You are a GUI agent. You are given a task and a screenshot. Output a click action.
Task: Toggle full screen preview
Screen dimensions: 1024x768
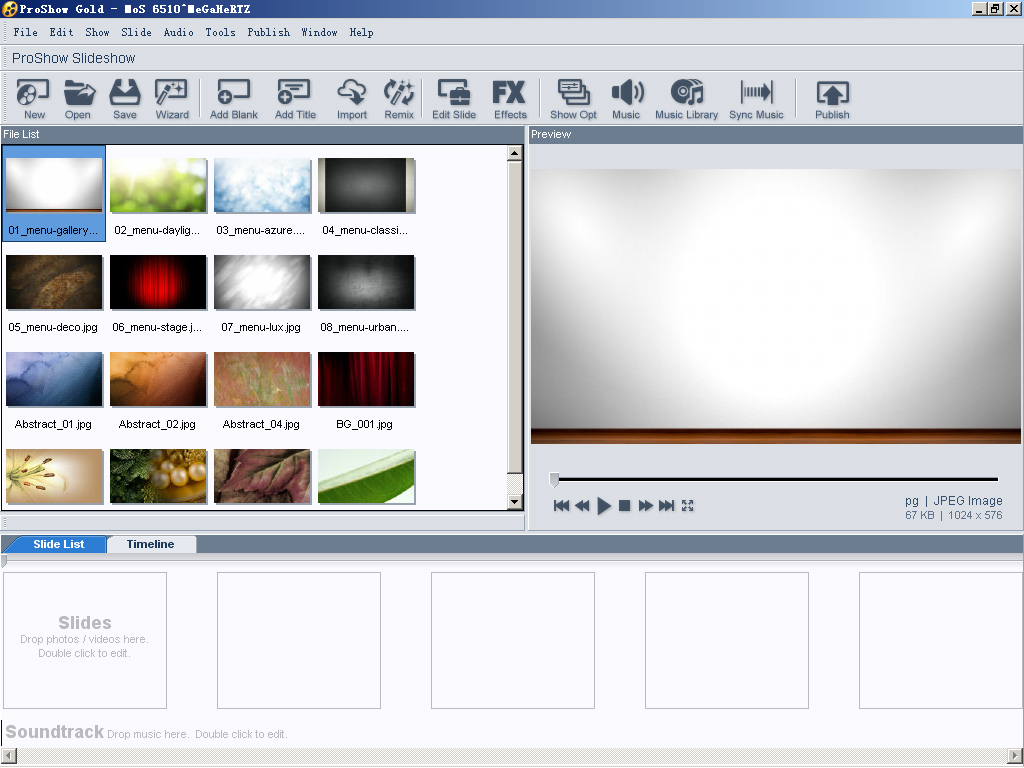click(x=688, y=505)
